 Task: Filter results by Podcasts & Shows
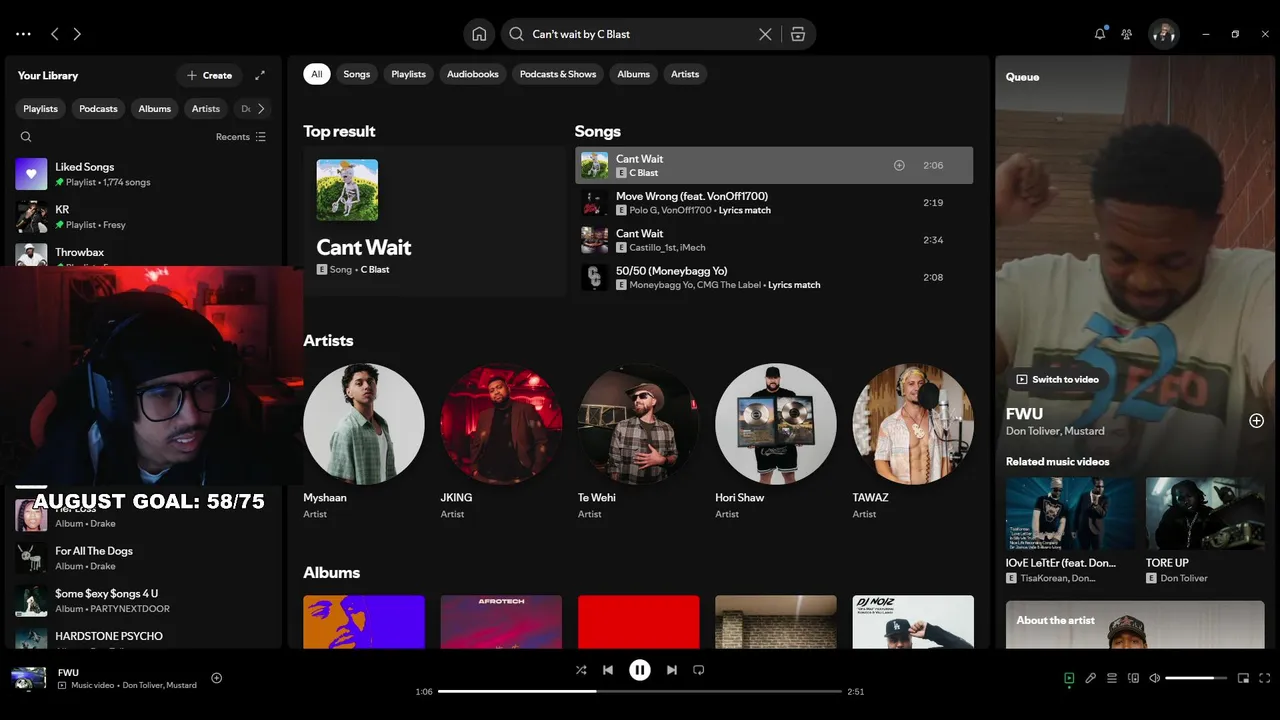(x=558, y=74)
